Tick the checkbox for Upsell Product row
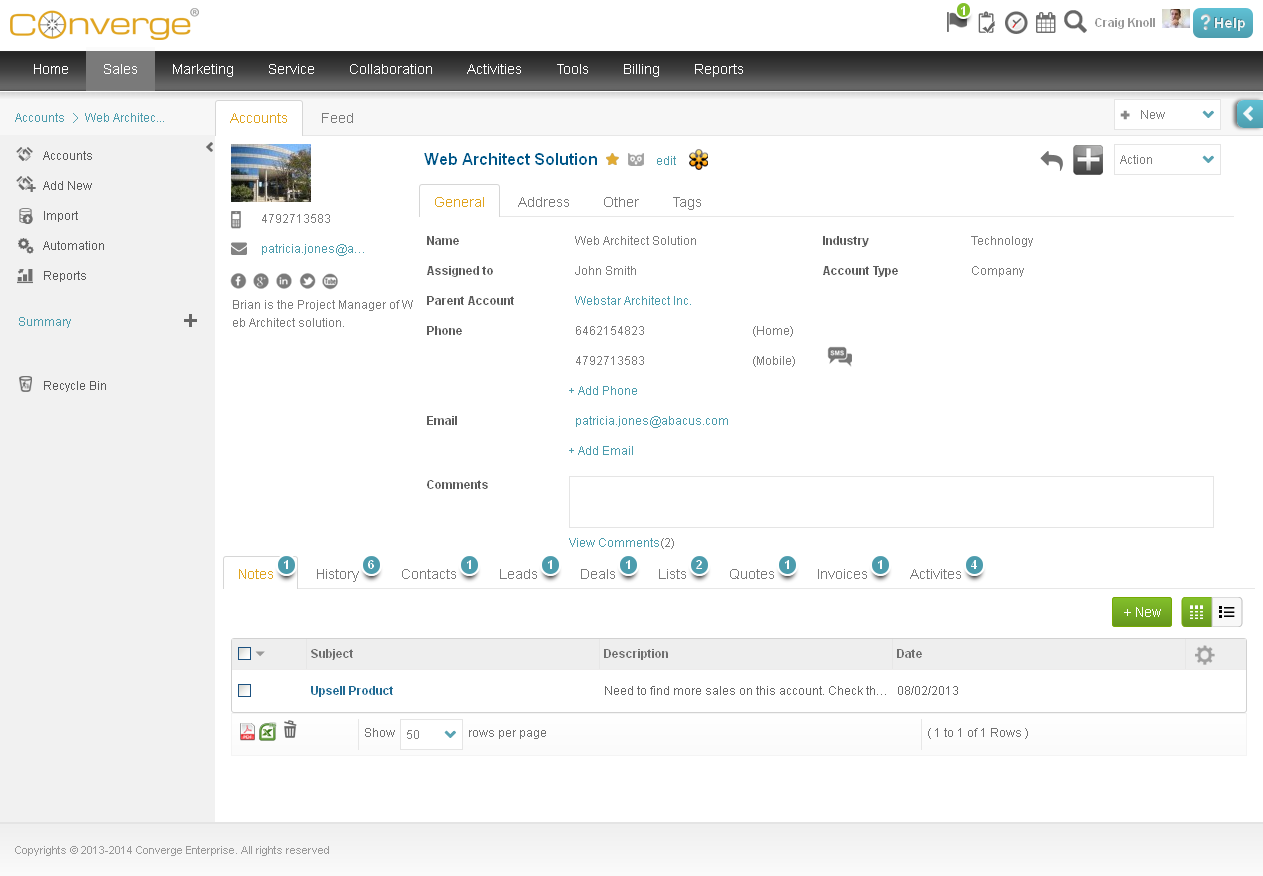This screenshot has width=1263, height=876. (245, 691)
